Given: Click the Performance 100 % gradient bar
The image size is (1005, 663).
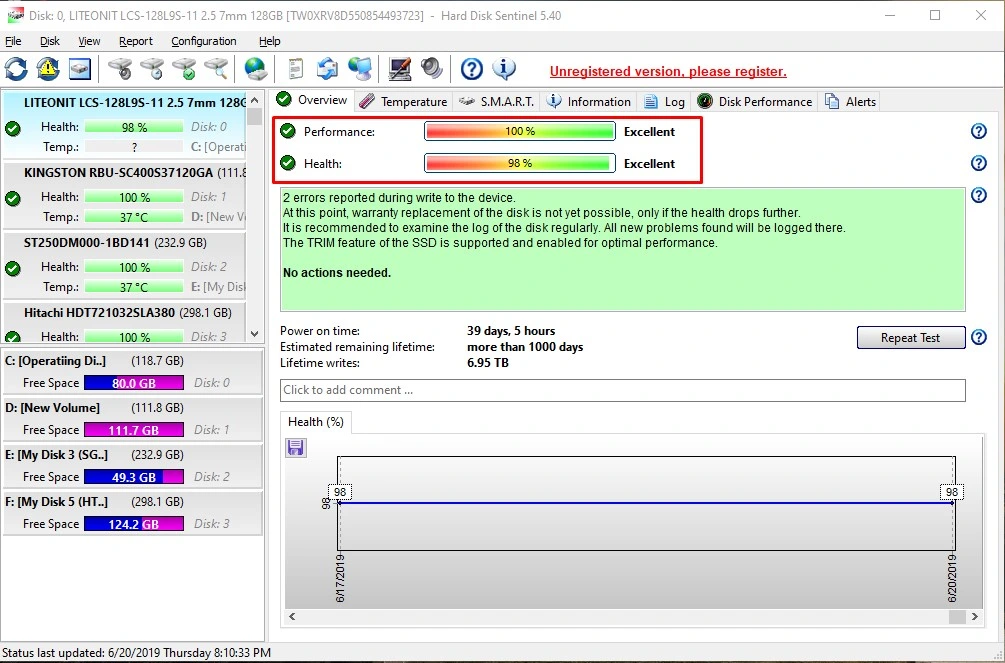Looking at the screenshot, I should [520, 131].
